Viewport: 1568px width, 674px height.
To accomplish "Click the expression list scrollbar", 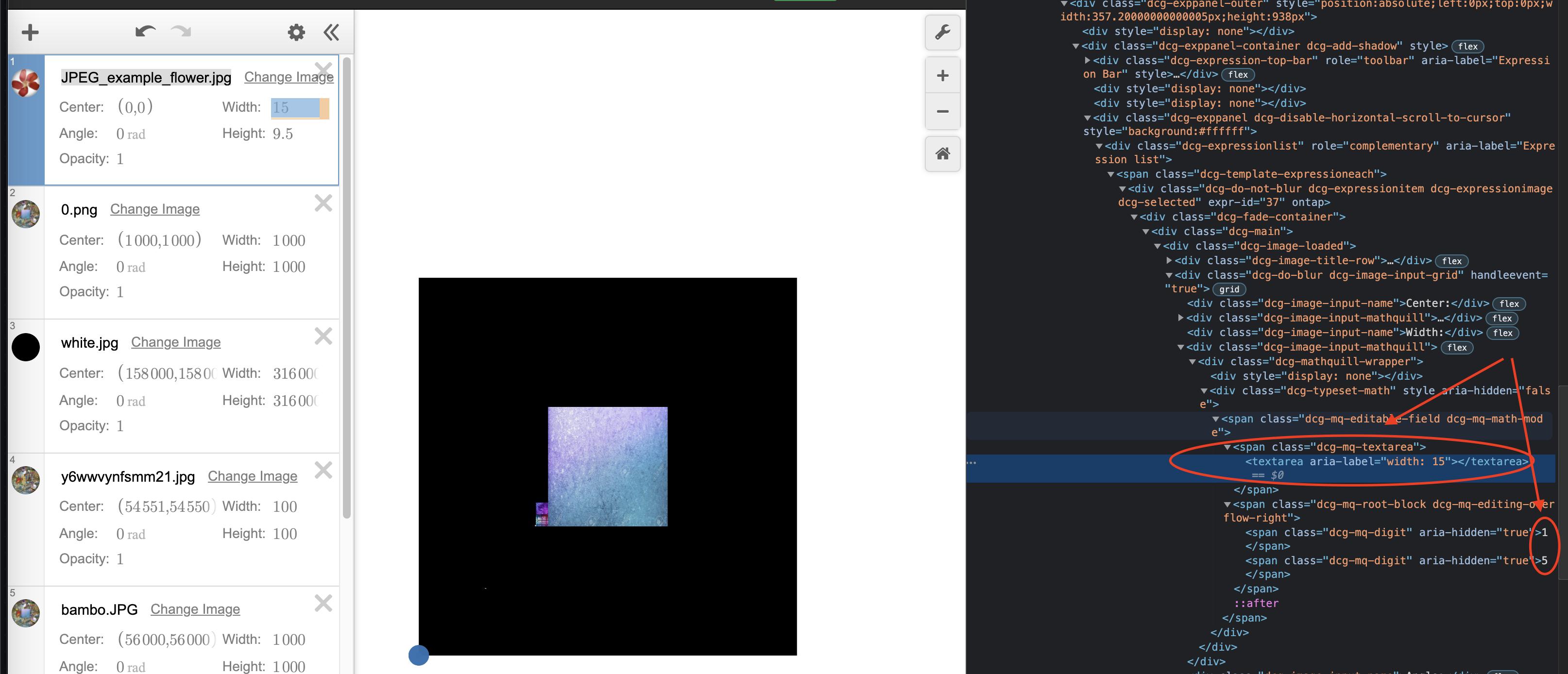I will (x=347, y=287).
